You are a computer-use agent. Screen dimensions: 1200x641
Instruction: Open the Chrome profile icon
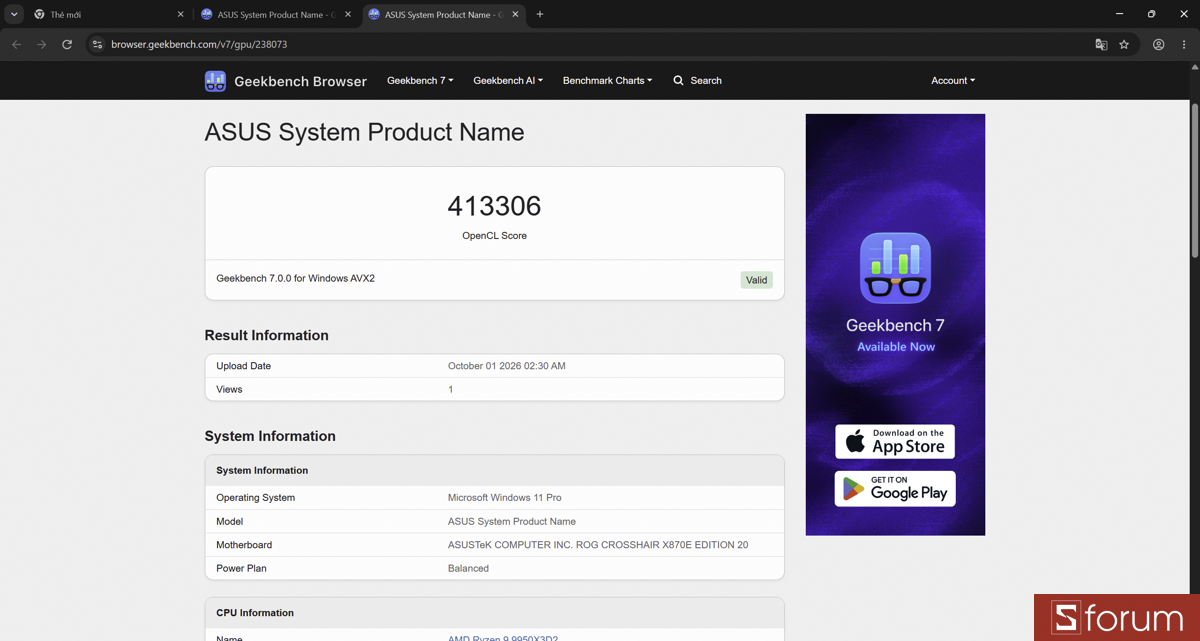(x=1158, y=44)
